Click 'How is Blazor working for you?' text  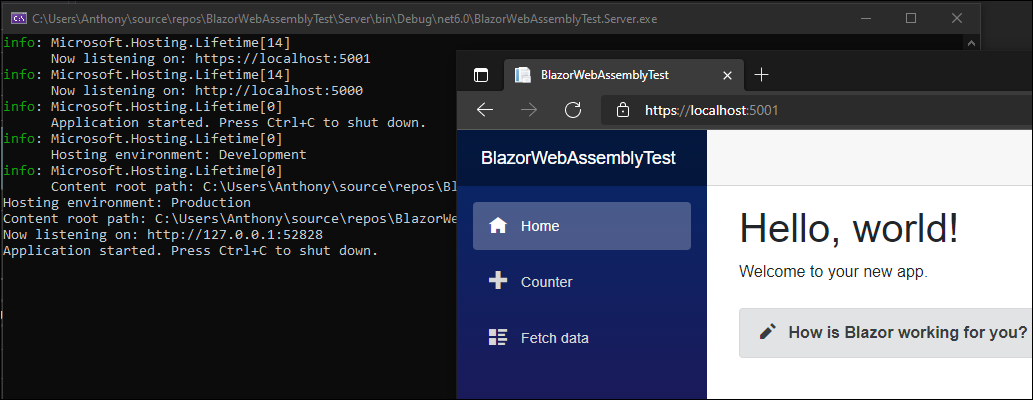[x=908, y=332]
